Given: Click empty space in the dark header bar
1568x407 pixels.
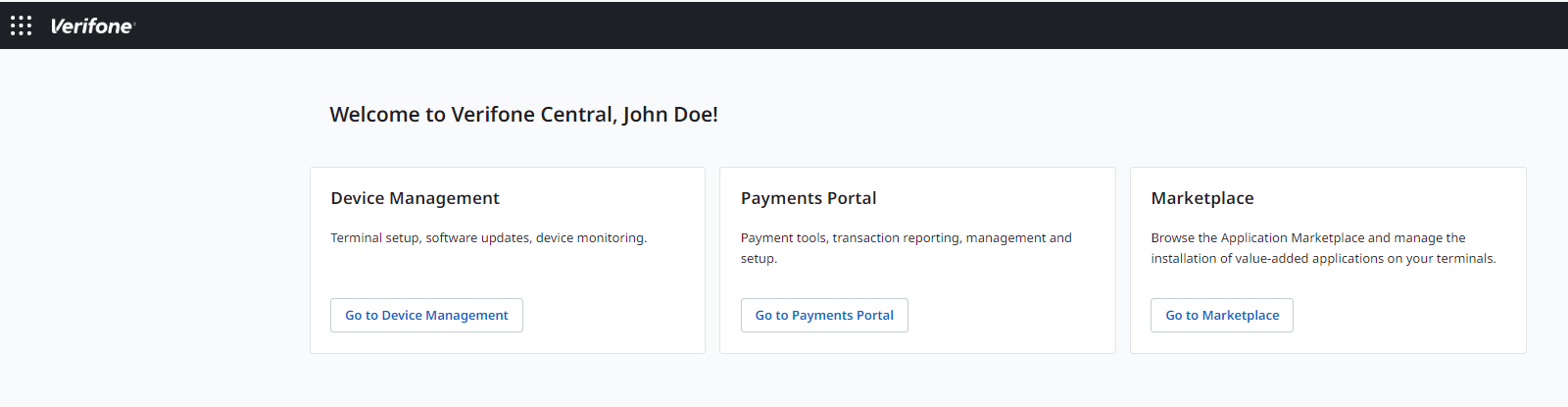Looking at the screenshot, I should coord(784,25).
